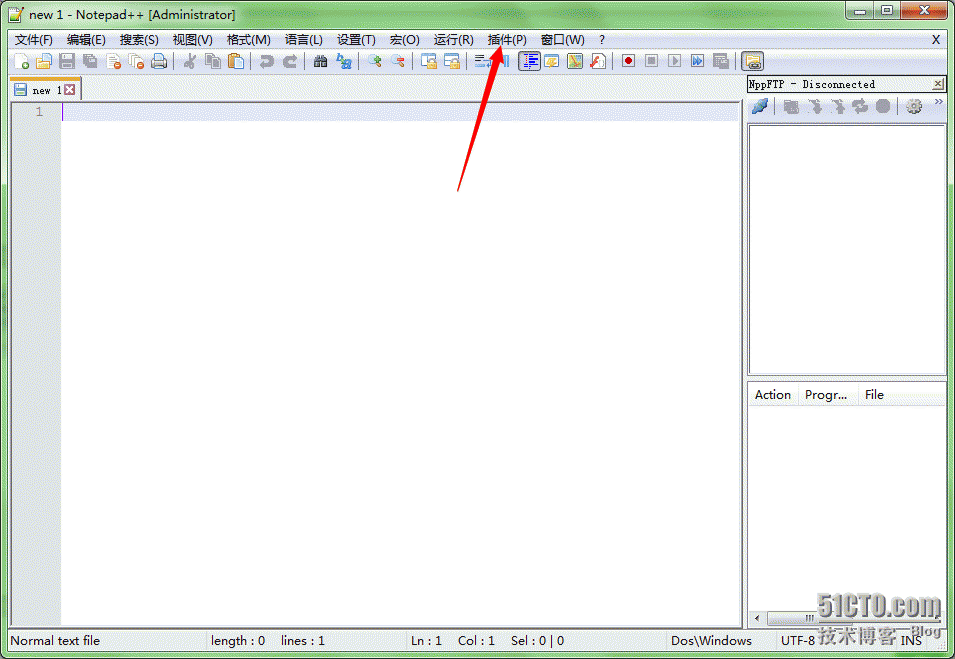The image size is (955, 659).
Task: Click the menu-bar X close-document button
Action: coord(936,40)
